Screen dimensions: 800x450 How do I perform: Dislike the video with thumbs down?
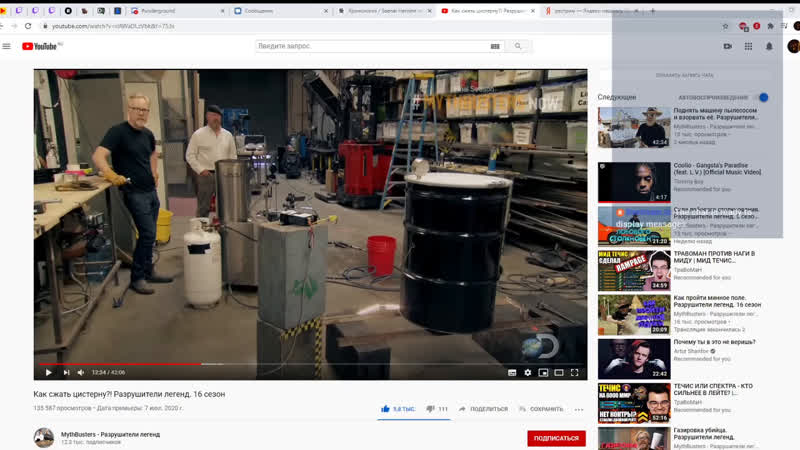[431, 409]
